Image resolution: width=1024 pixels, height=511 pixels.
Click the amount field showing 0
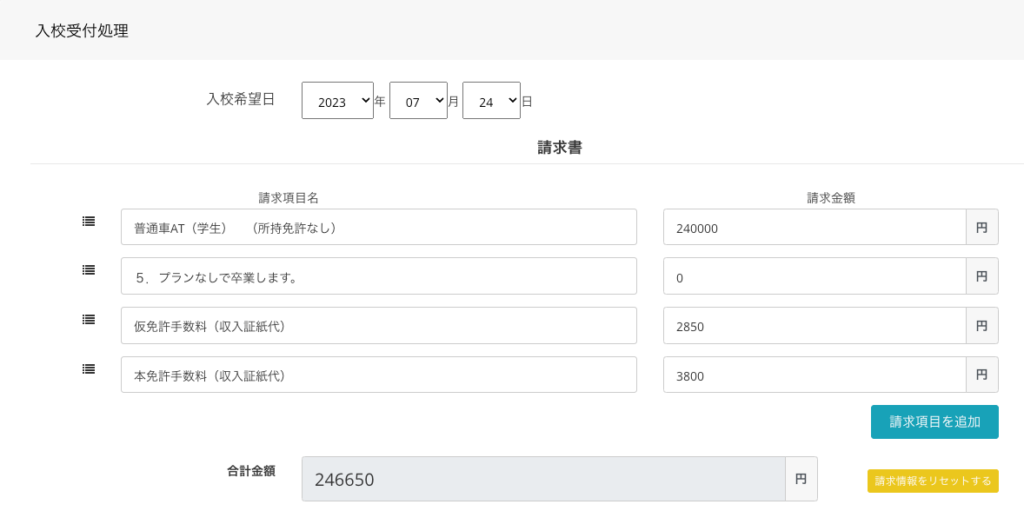click(814, 276)
